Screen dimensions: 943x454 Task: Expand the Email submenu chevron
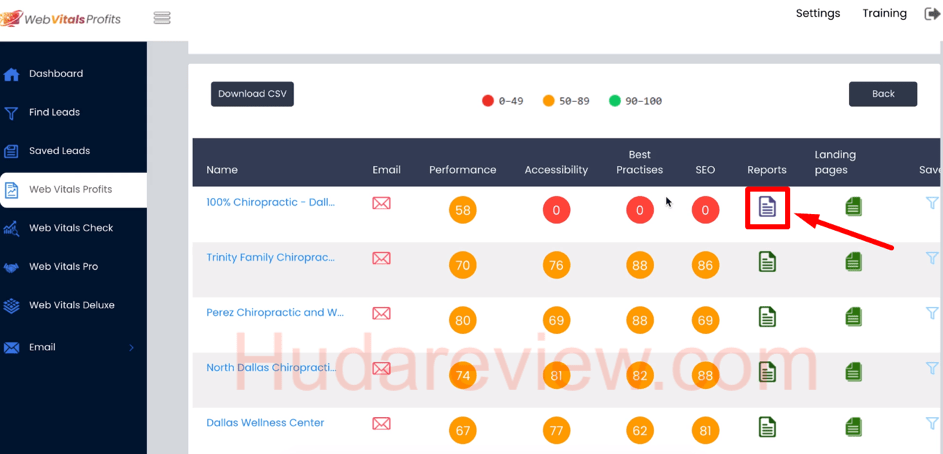tap(131, 348)
